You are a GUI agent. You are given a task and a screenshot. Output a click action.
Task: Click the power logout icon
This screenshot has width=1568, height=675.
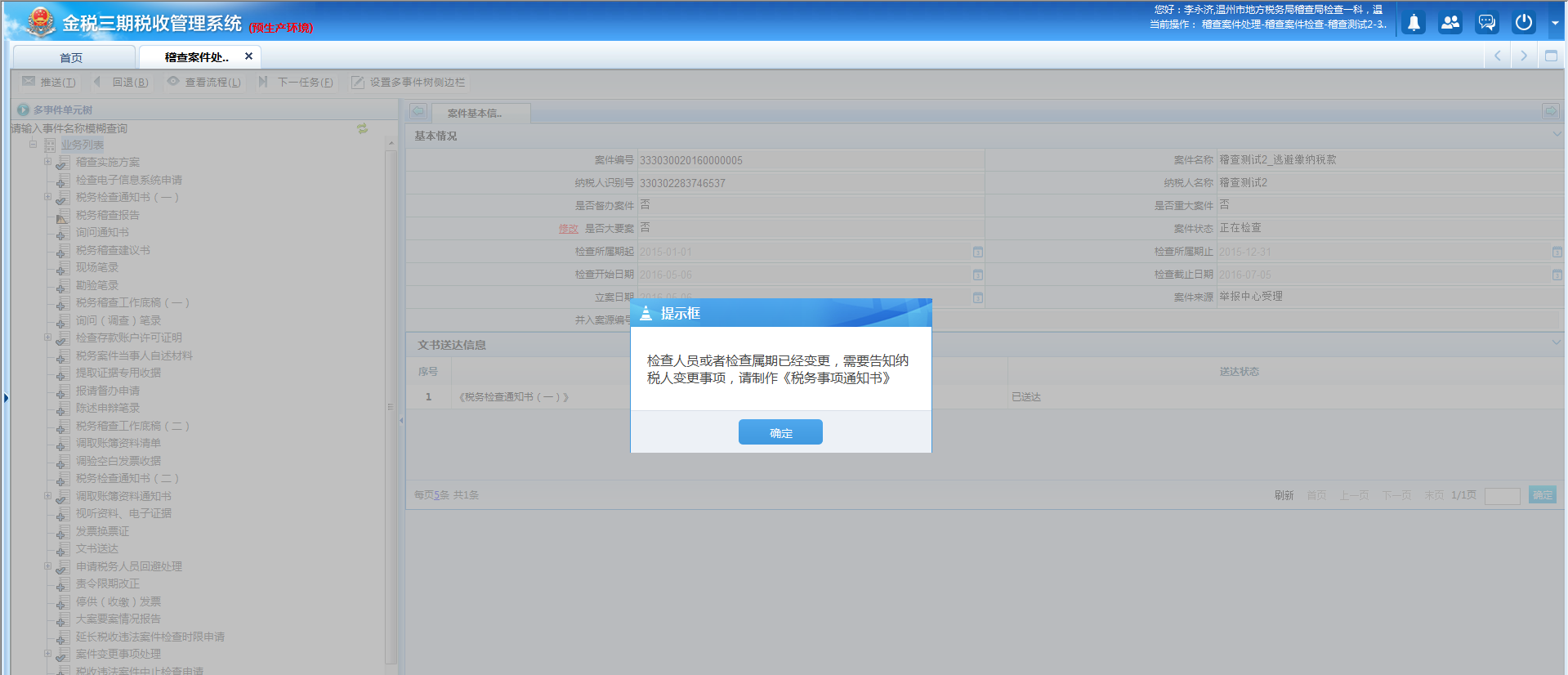[x=1524, y=23]
